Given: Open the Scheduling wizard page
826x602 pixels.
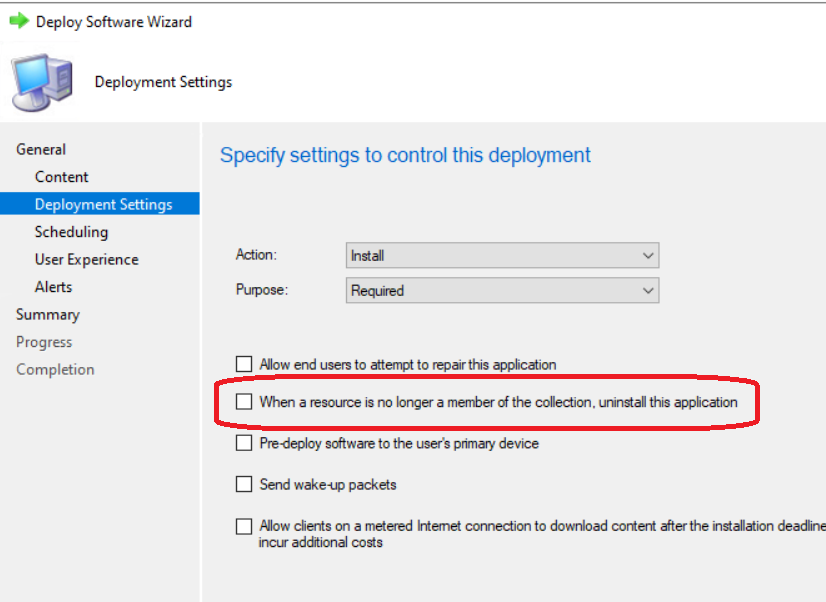Looking at the screenshot, I should click(x=71, y=232).
